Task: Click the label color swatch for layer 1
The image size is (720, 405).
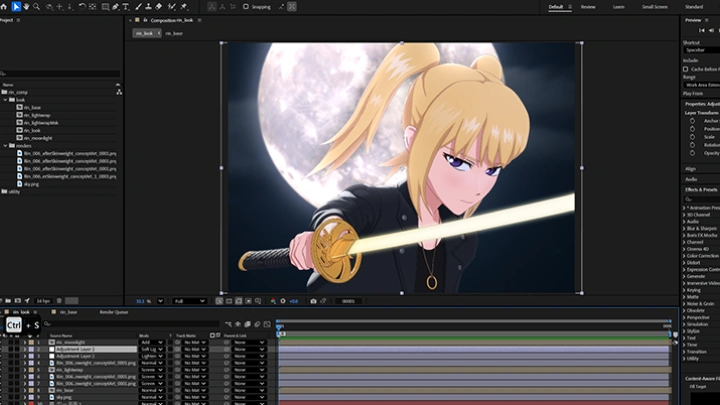Action: [31, 343]
